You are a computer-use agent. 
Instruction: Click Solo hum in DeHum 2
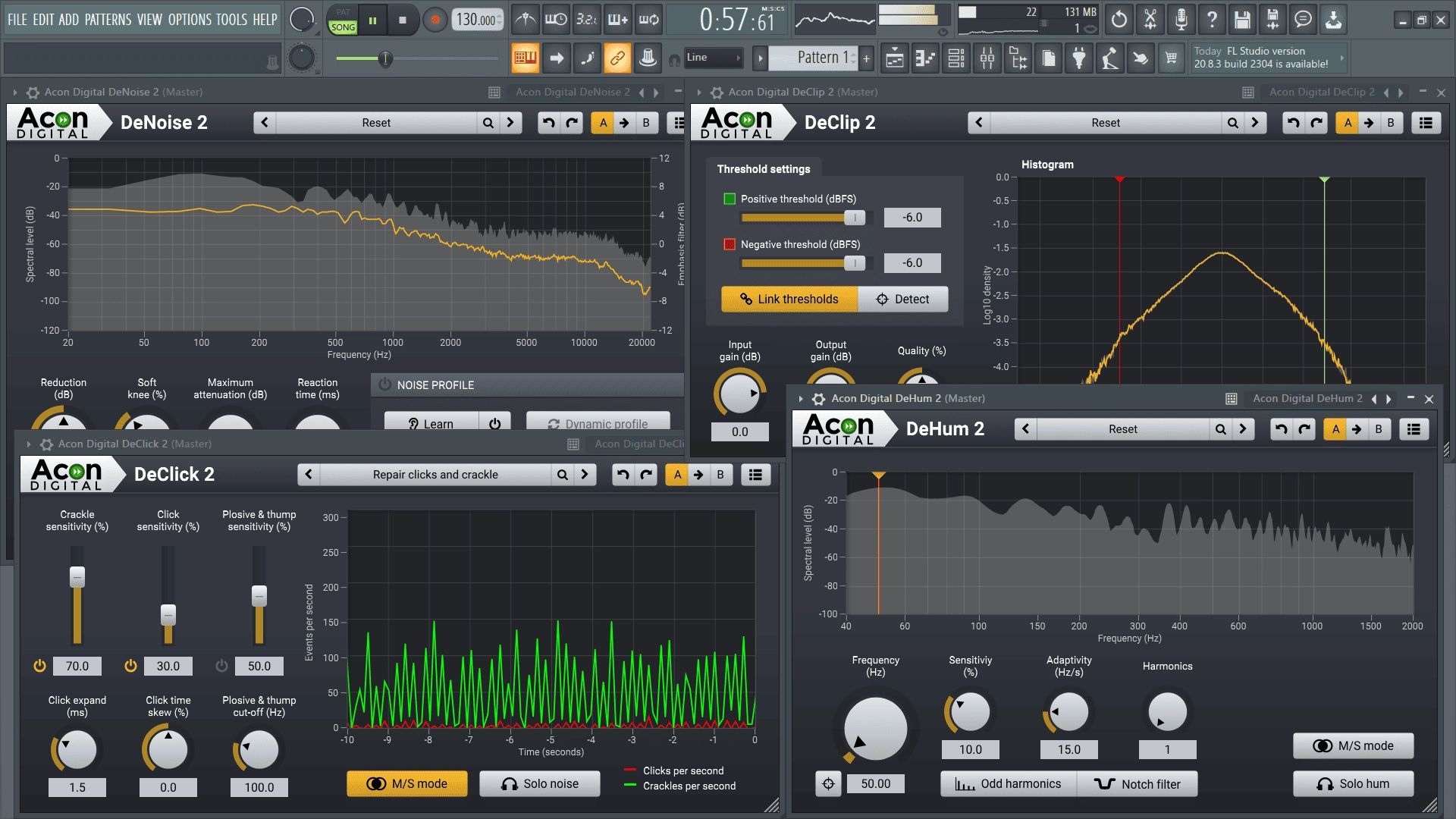[1354, 784]
